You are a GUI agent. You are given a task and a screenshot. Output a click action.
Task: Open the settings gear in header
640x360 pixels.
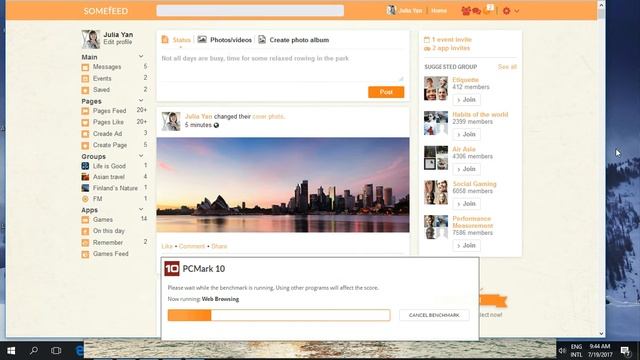click(x=507, y=11)
